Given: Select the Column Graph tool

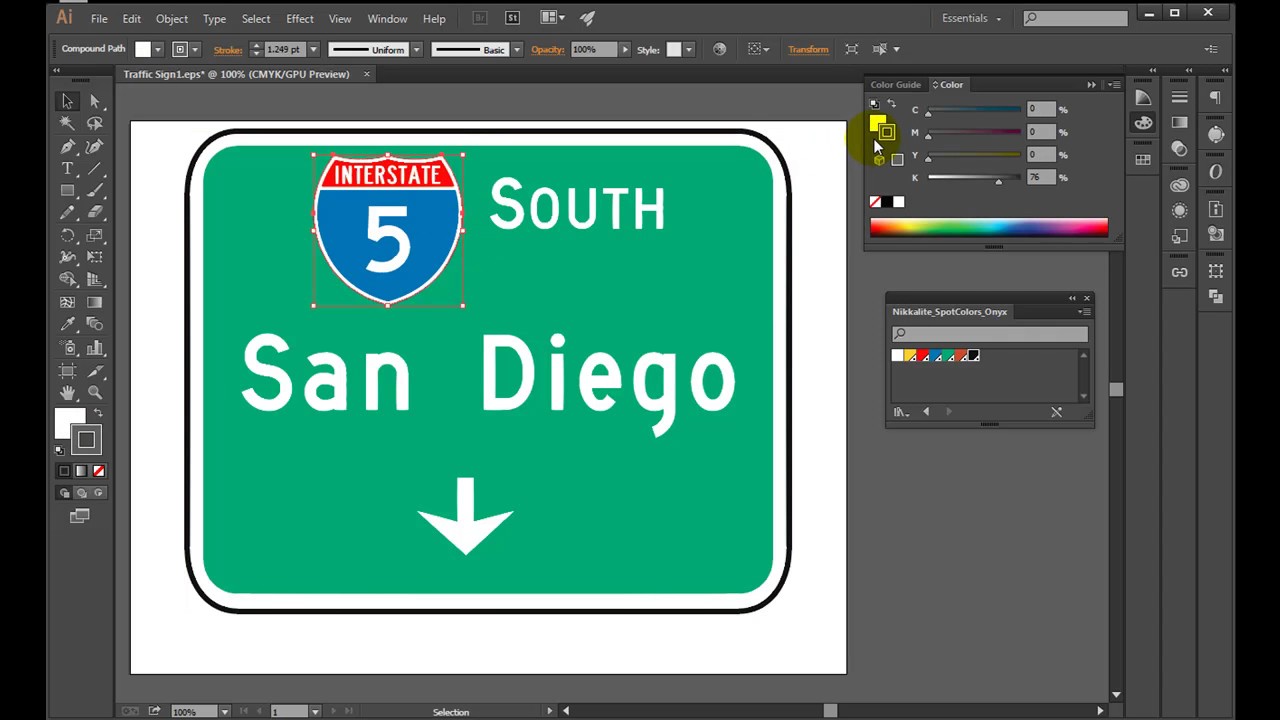Looking at the screenshot, I should pos(95,347).
